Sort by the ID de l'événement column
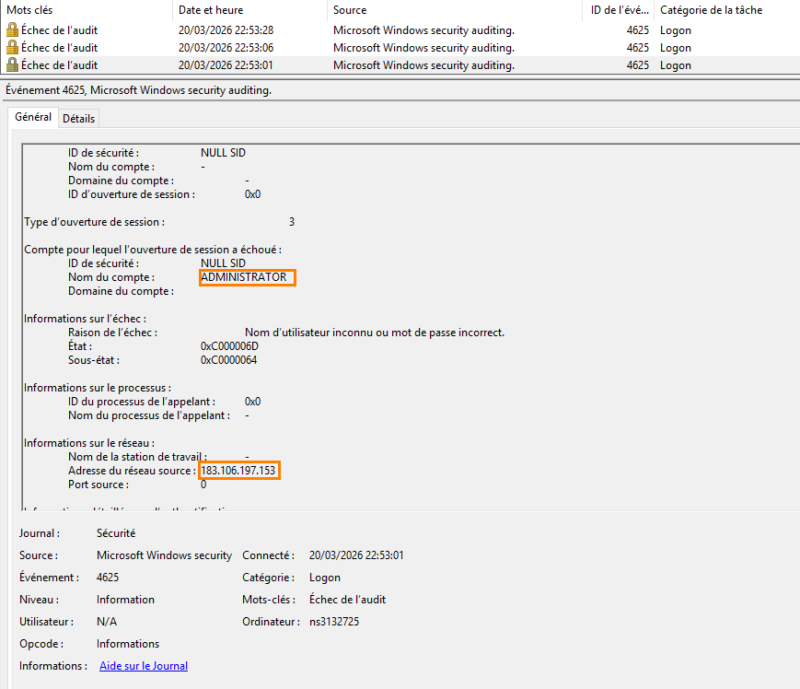This screenshot has height=689, width=800. 618,10
